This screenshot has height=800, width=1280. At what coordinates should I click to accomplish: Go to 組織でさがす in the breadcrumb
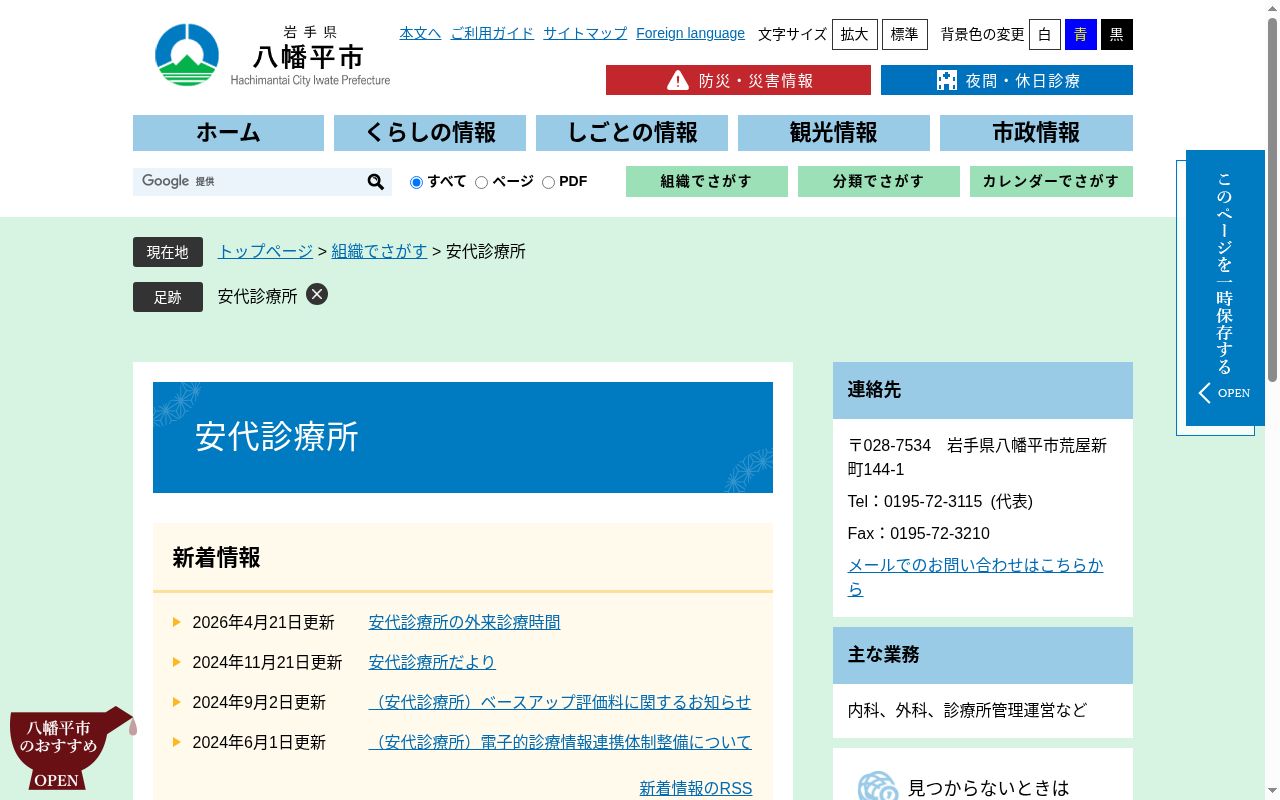click(x=379, y=252)
